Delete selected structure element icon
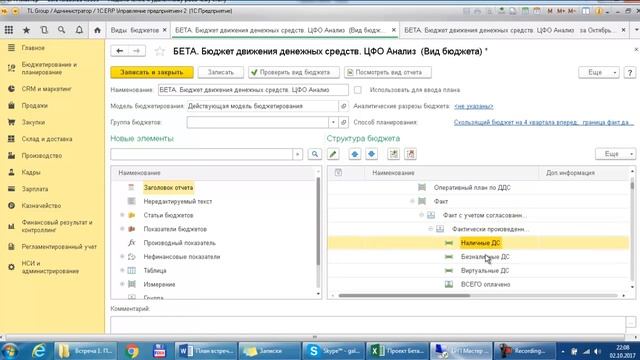Screen dimensions: 640x360 coord(411,154)
